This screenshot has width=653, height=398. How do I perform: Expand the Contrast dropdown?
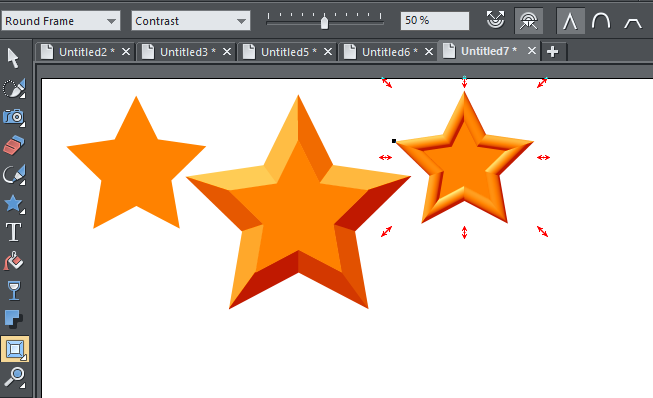191,21
